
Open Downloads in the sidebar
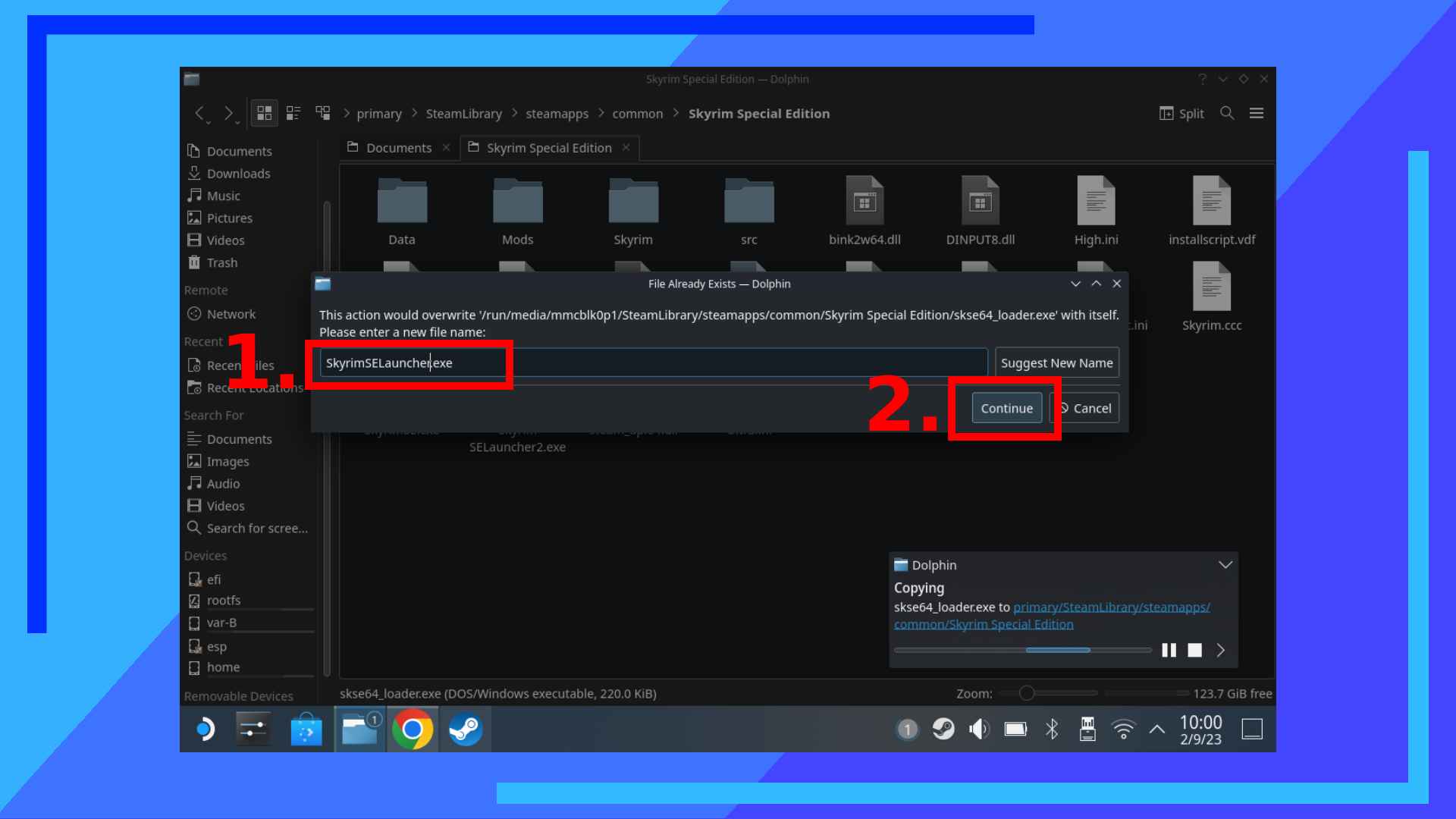238,174
